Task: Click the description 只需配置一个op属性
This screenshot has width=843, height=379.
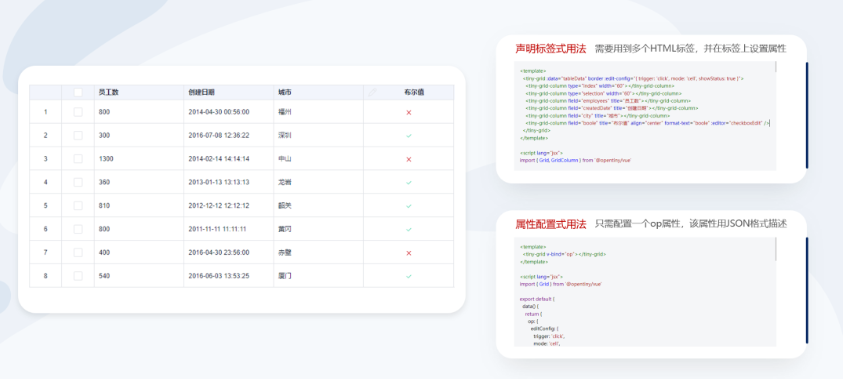Action: point(638,224)
